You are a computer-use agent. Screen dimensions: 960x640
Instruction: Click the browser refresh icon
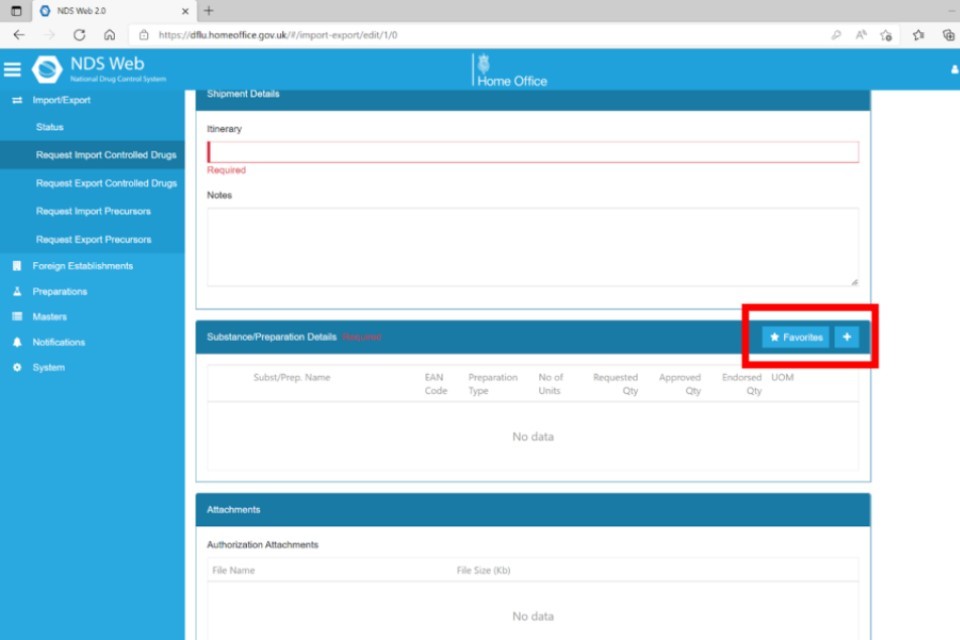tap(79, 34)
